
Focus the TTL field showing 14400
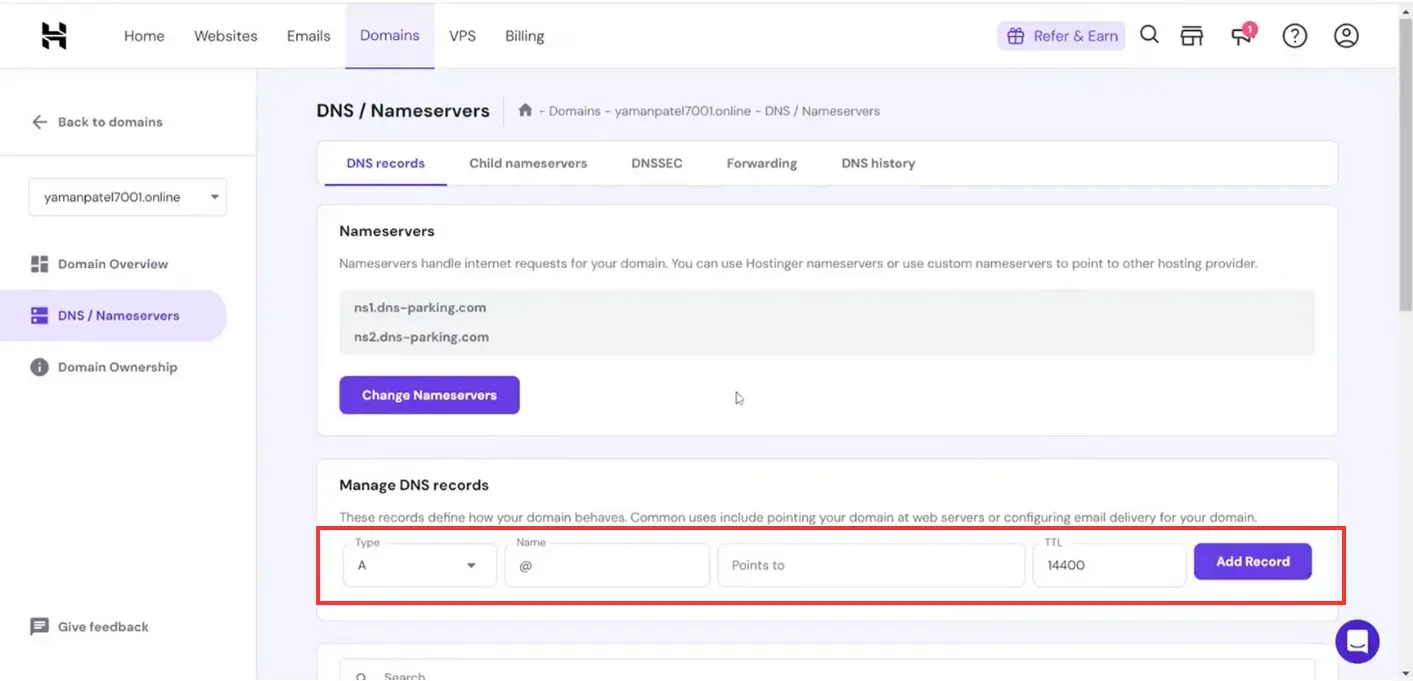click(1109, 565)
